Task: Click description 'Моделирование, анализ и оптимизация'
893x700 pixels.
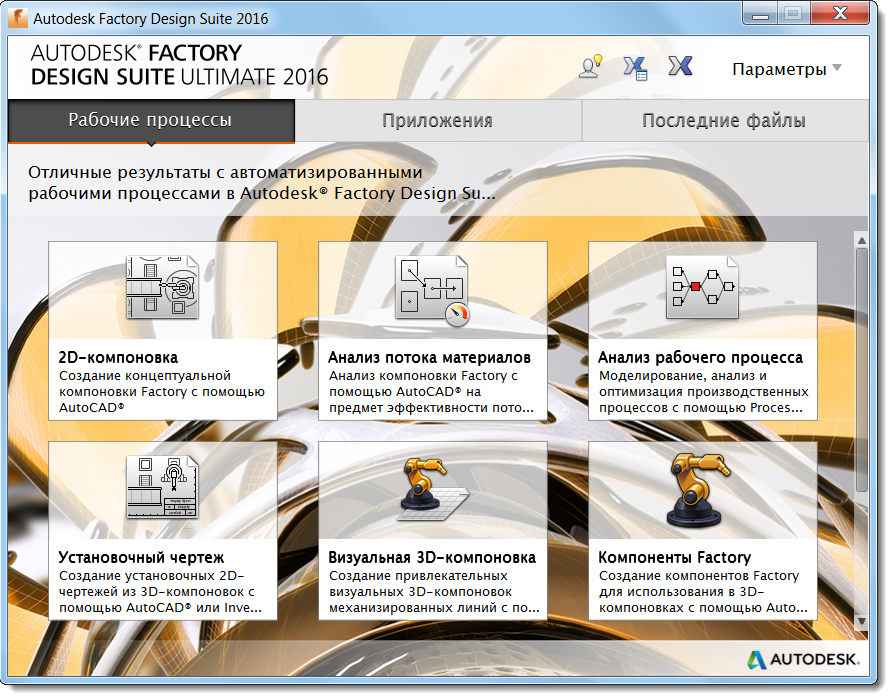Action: pyautogui.click(x=703, y=392)
